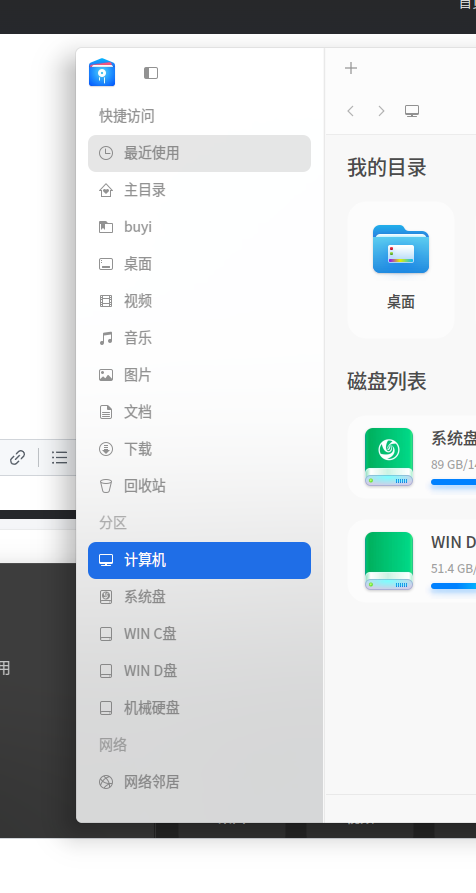This screenshot has width=476, height=893.
Task: Click the home icon beside 主目录
Action: (x=106, y=190)
